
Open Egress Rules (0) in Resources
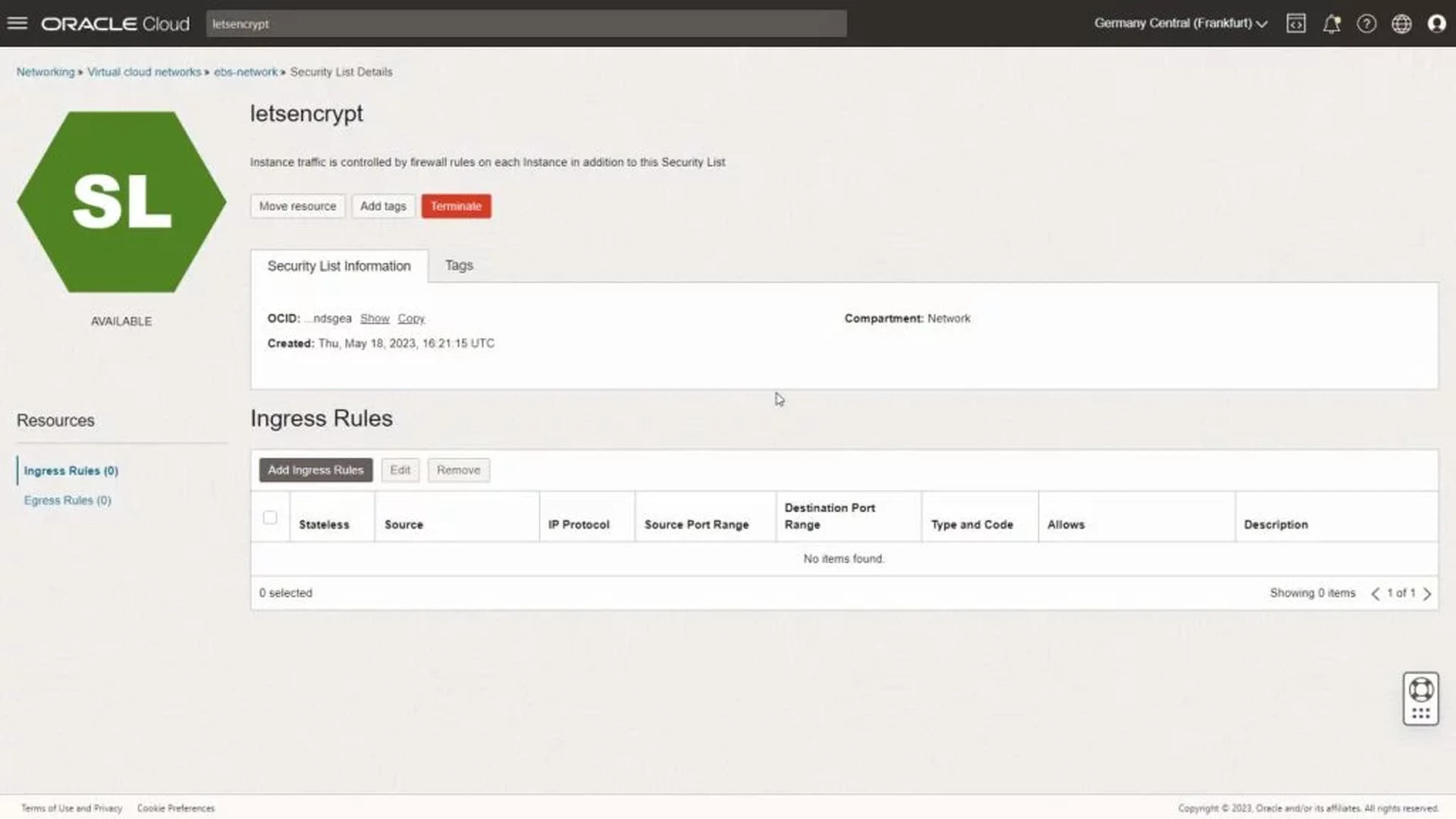click(x=67, y=500)
